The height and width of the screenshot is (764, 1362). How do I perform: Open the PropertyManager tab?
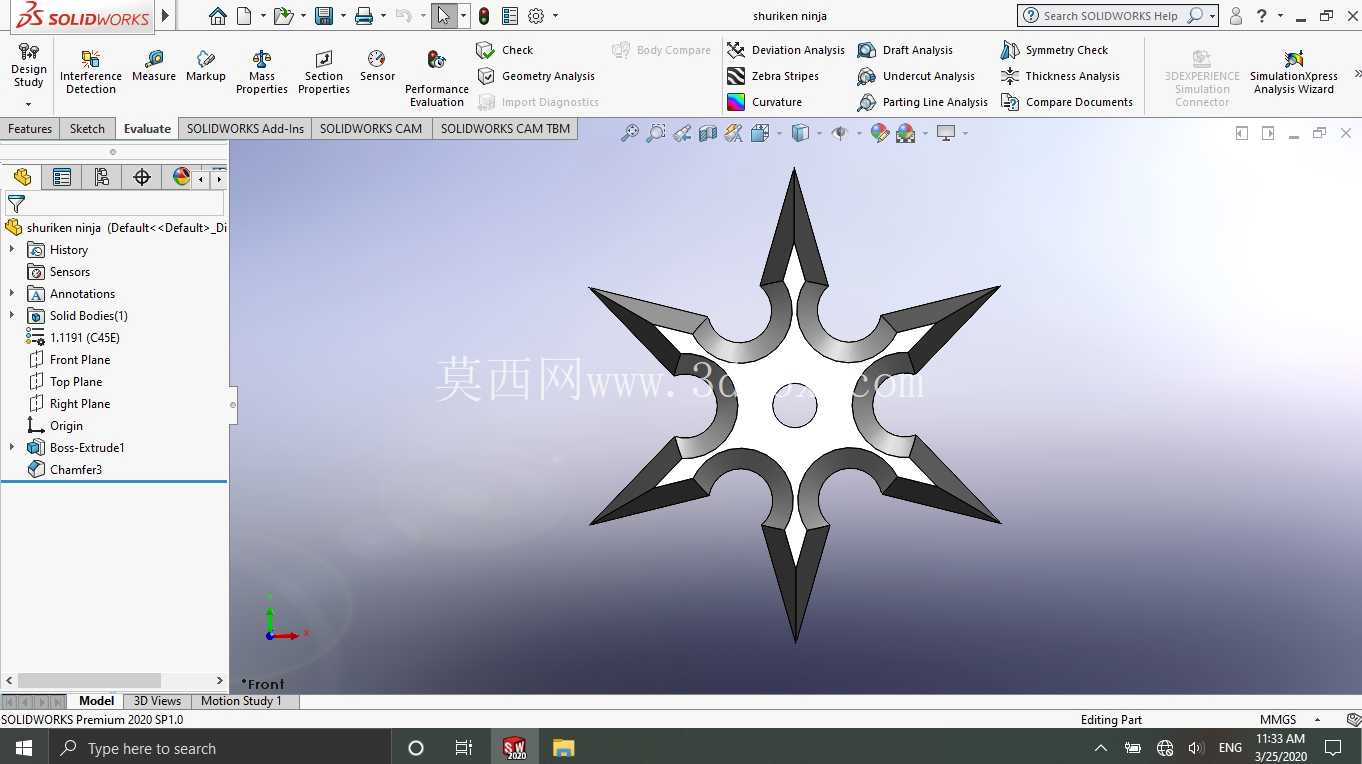[x=62, y=177]
